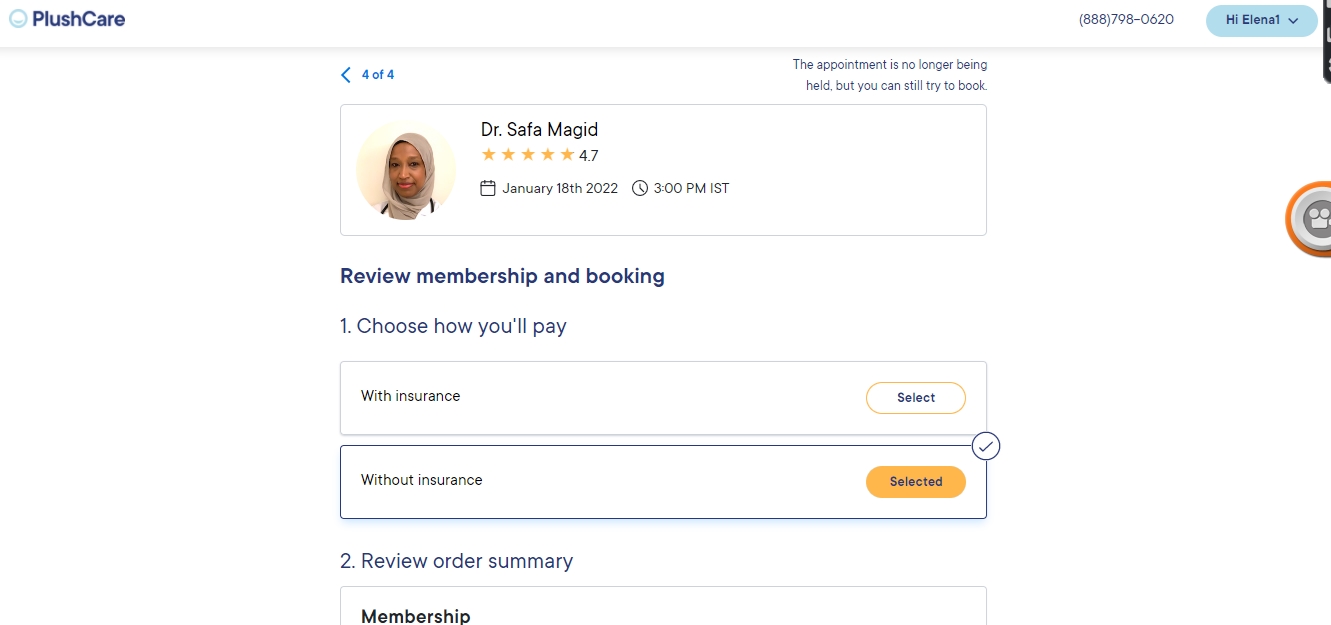The width and height of the screenshot is (1331, 625).
Task: Call the (888)798-0620 phone number
Action: click(x=1126, y=20)
